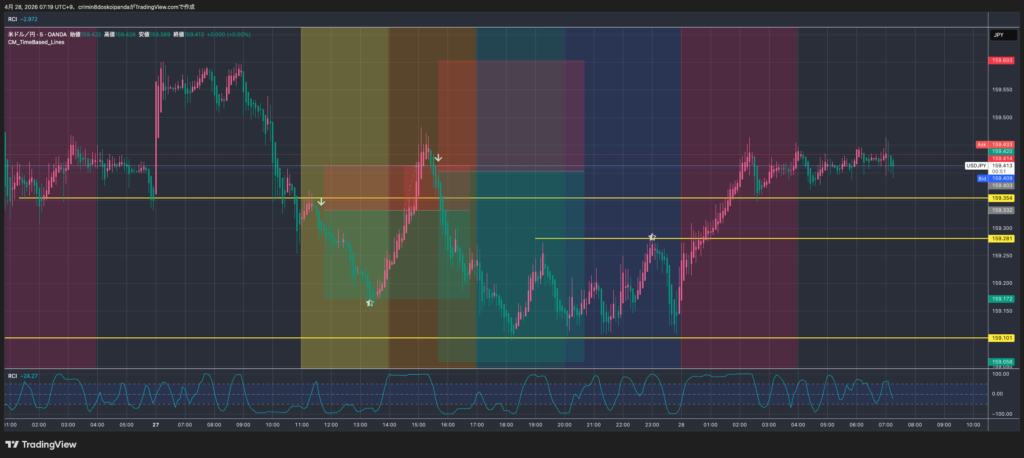Click the down arrow marker near 11:40
1024x458 pixels.
tap(321, 202)
